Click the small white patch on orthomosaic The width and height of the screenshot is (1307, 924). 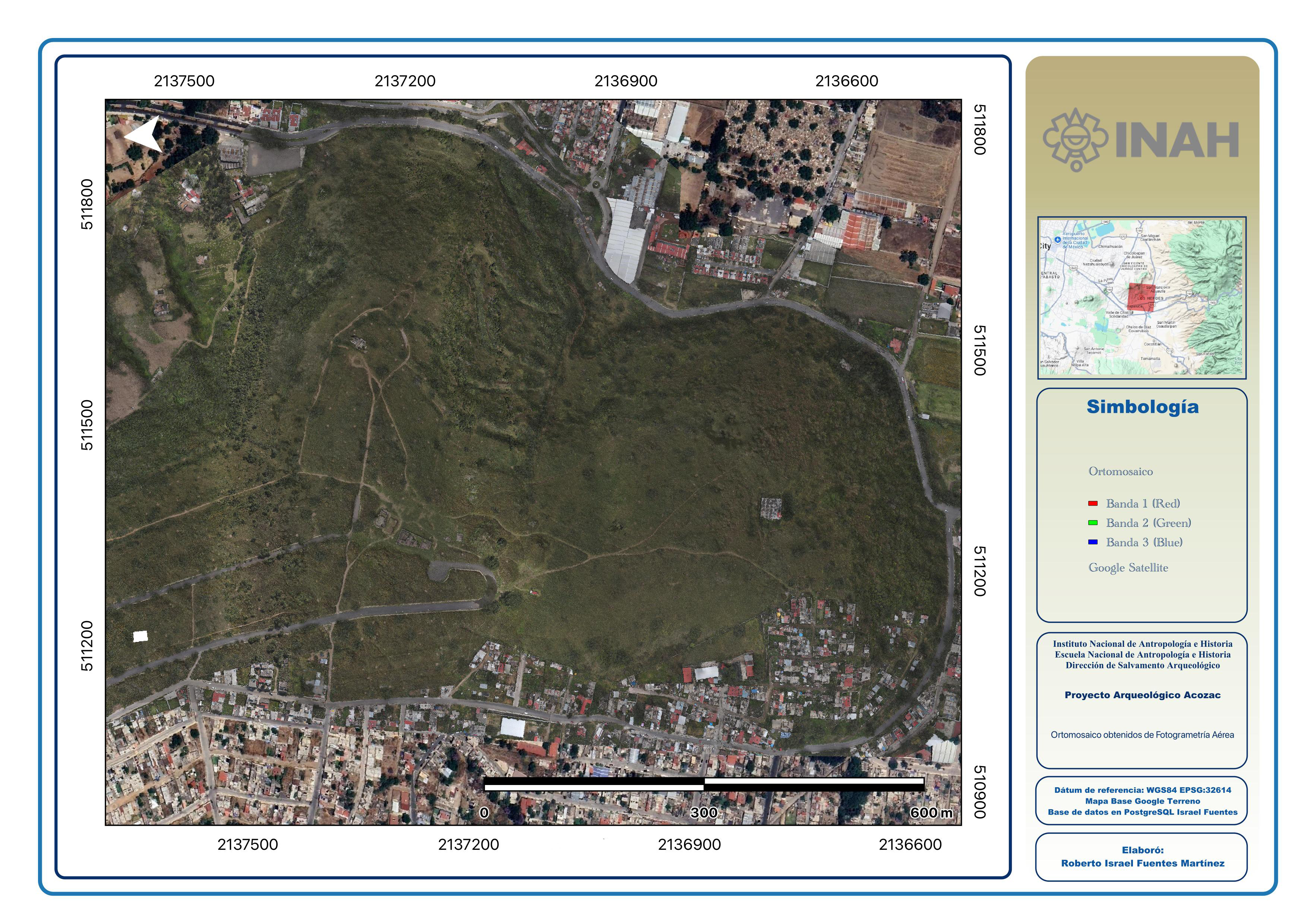coord(140,636)
